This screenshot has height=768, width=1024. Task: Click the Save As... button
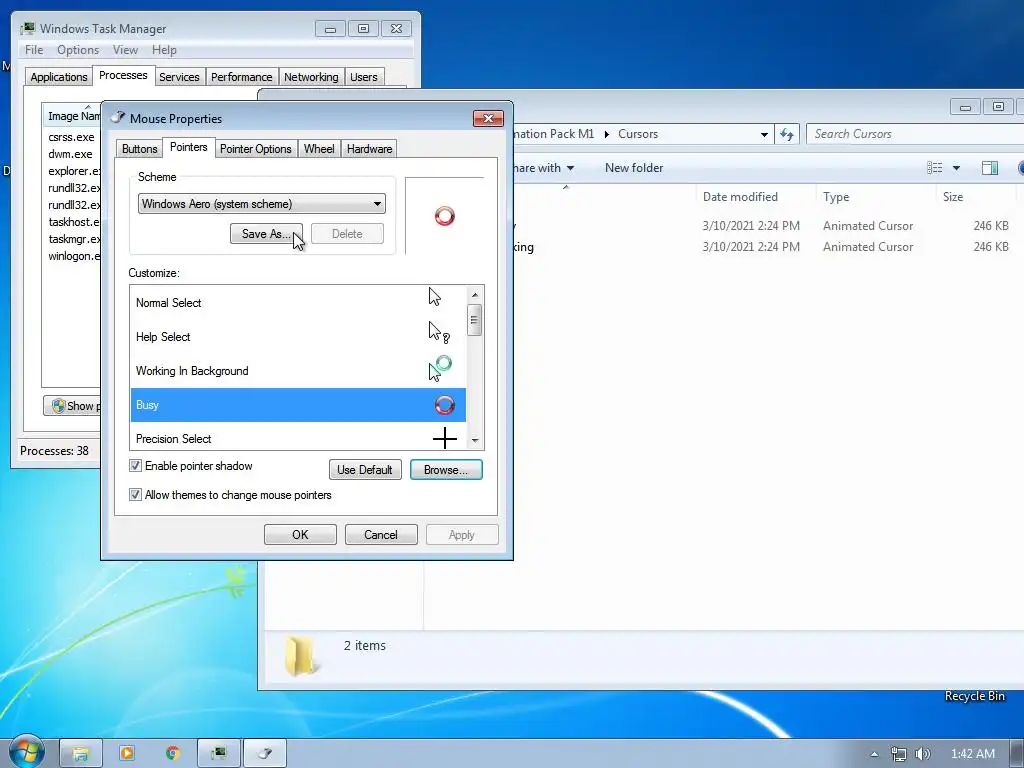click(x=266, y=234)
